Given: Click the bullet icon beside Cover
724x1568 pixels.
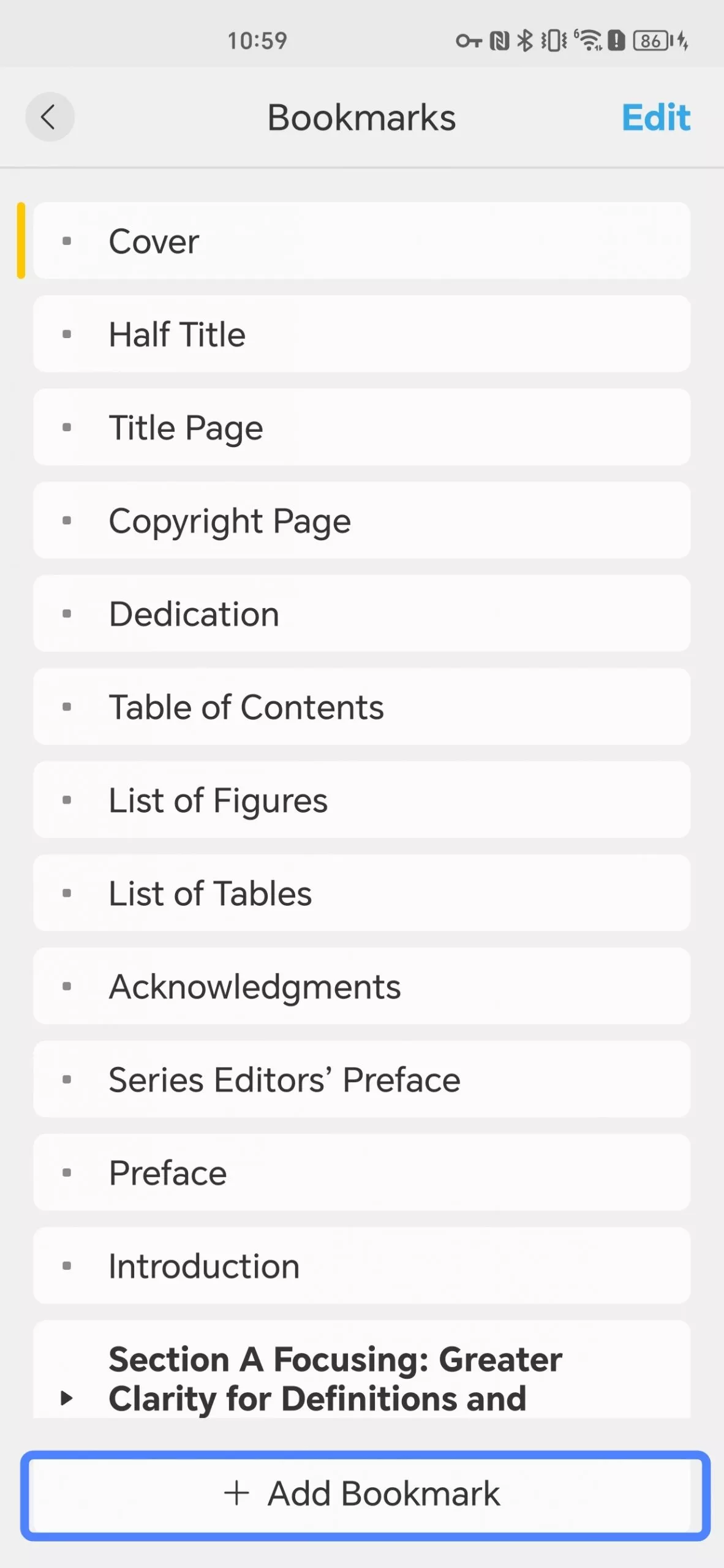Looking at the screenshot, I should [68, 241].
